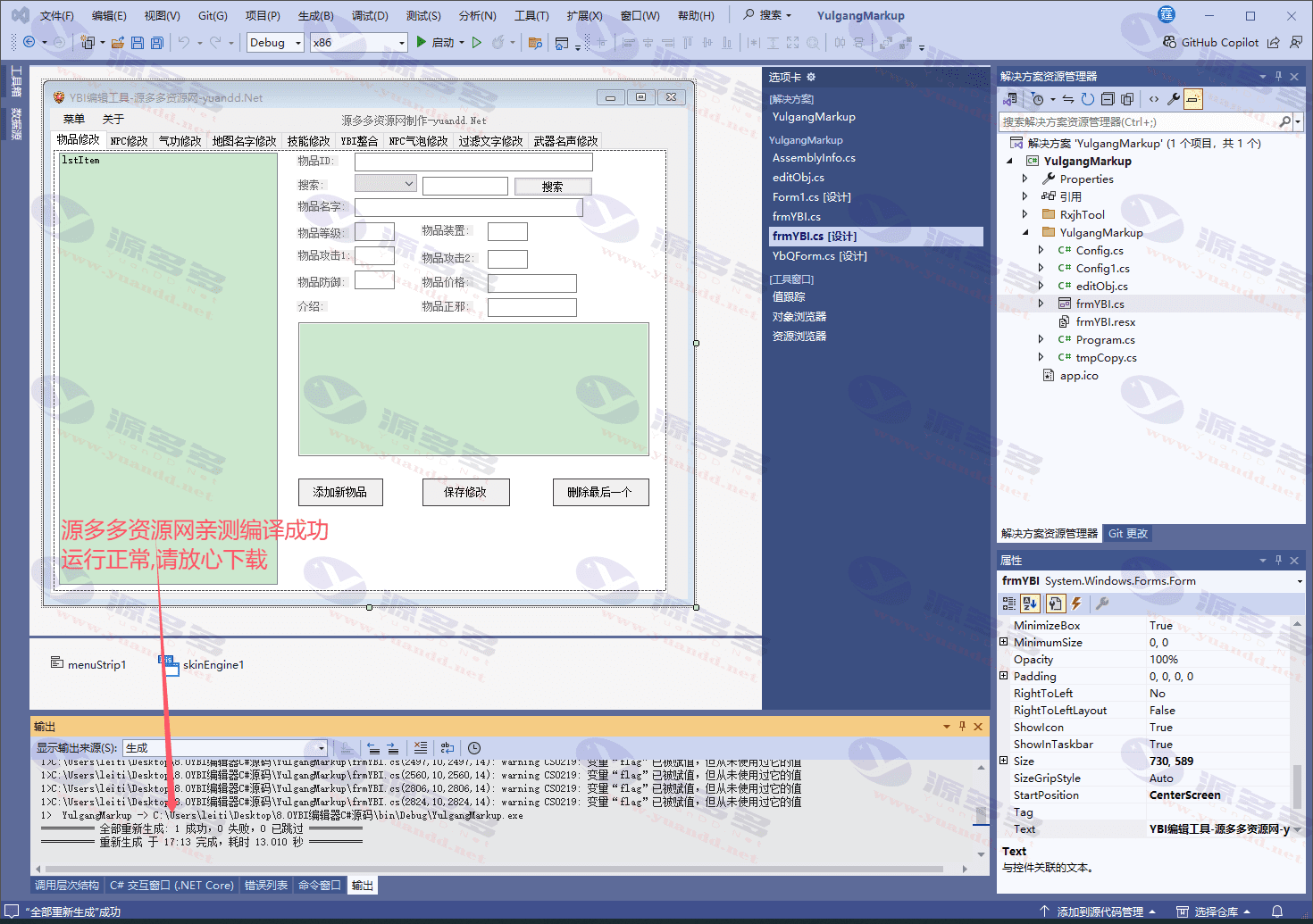Click Property Pages wrench in 属性 panel
The height and width of the screenshot is (924, 1313).
coord(1102,604)
